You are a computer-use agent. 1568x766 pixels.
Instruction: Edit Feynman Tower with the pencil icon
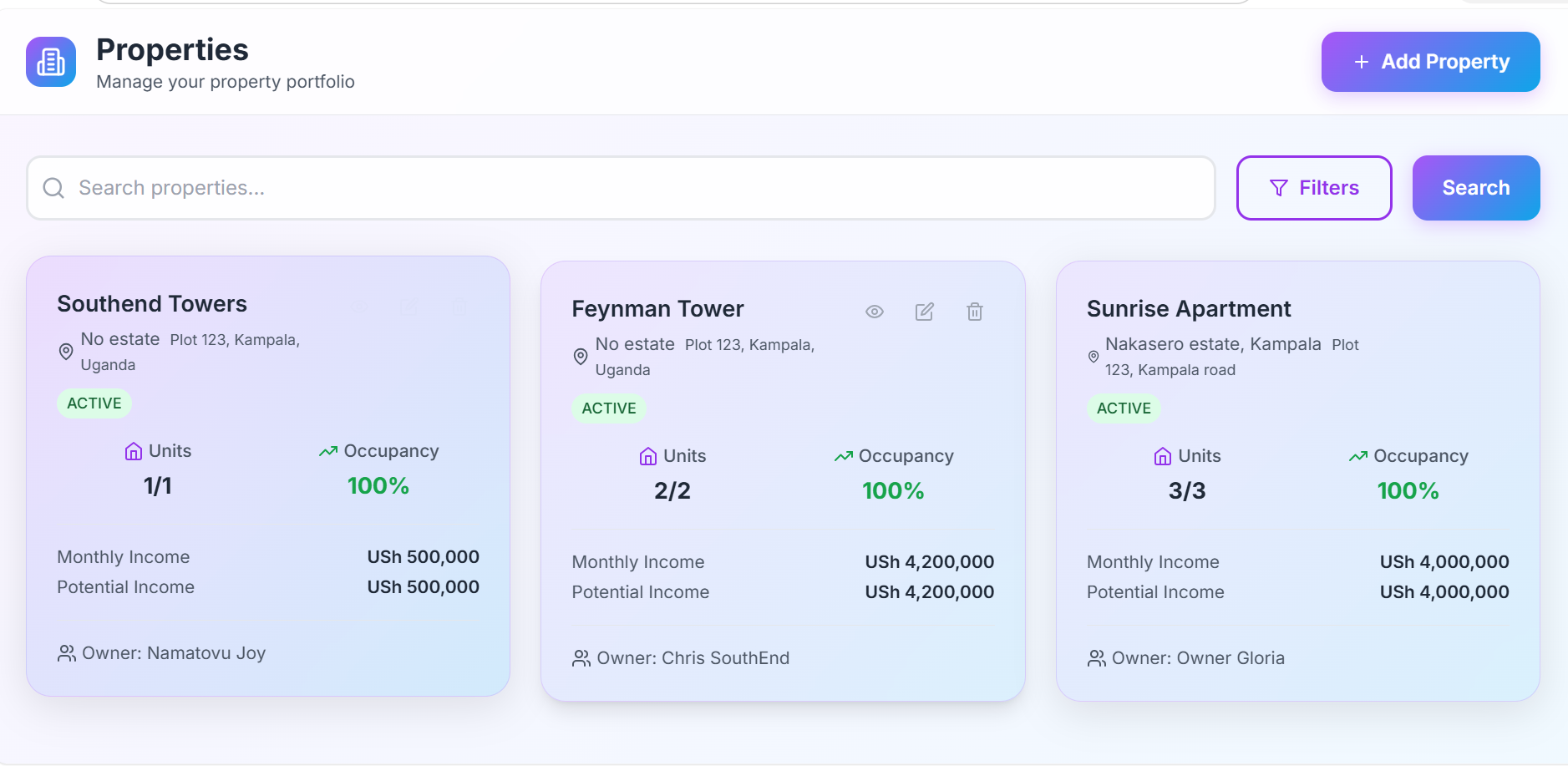925,312
